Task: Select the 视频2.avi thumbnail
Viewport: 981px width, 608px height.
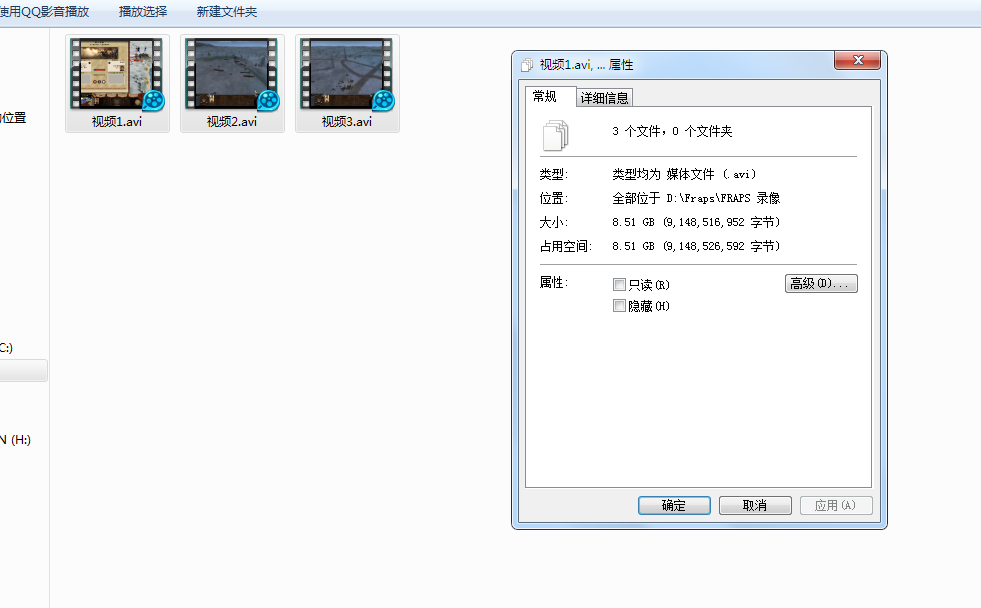Action: tap(232, 74)
